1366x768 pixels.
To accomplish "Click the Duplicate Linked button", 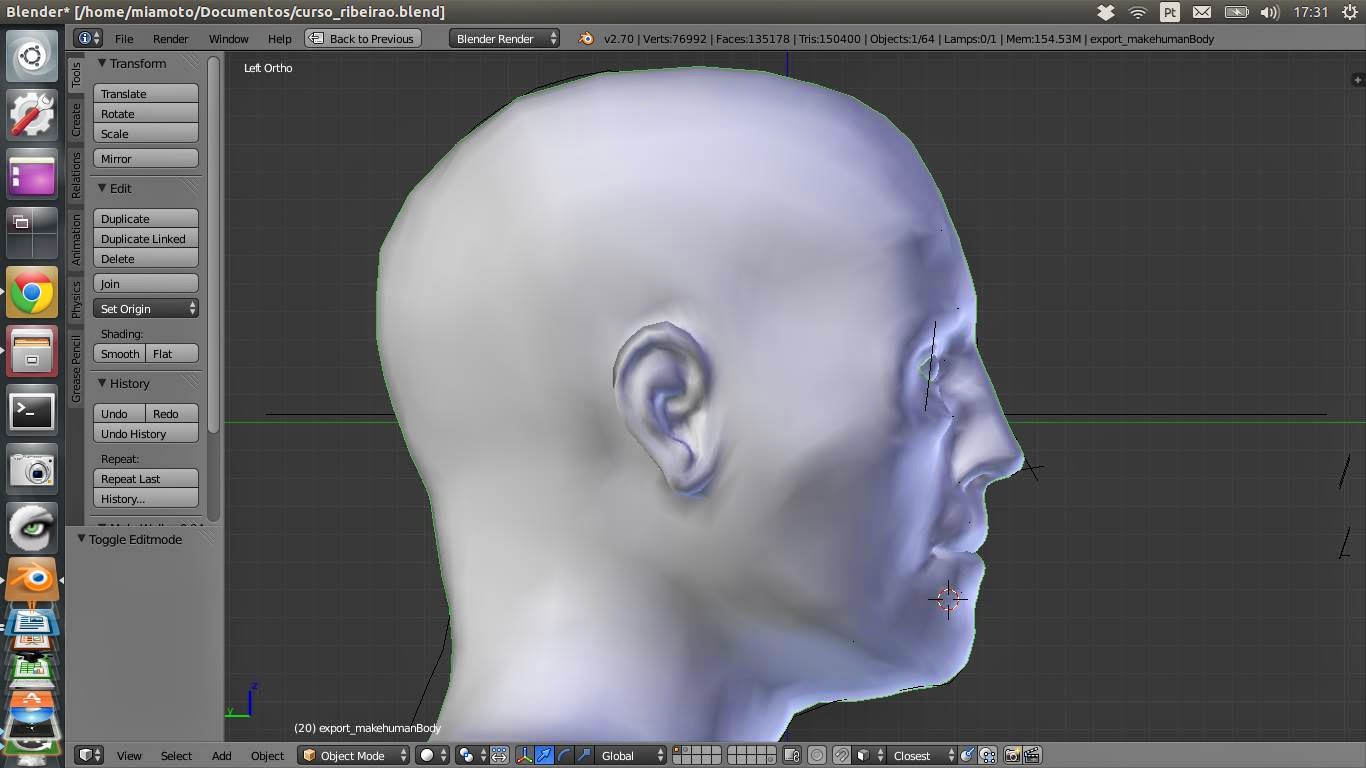I will [146, 238].
